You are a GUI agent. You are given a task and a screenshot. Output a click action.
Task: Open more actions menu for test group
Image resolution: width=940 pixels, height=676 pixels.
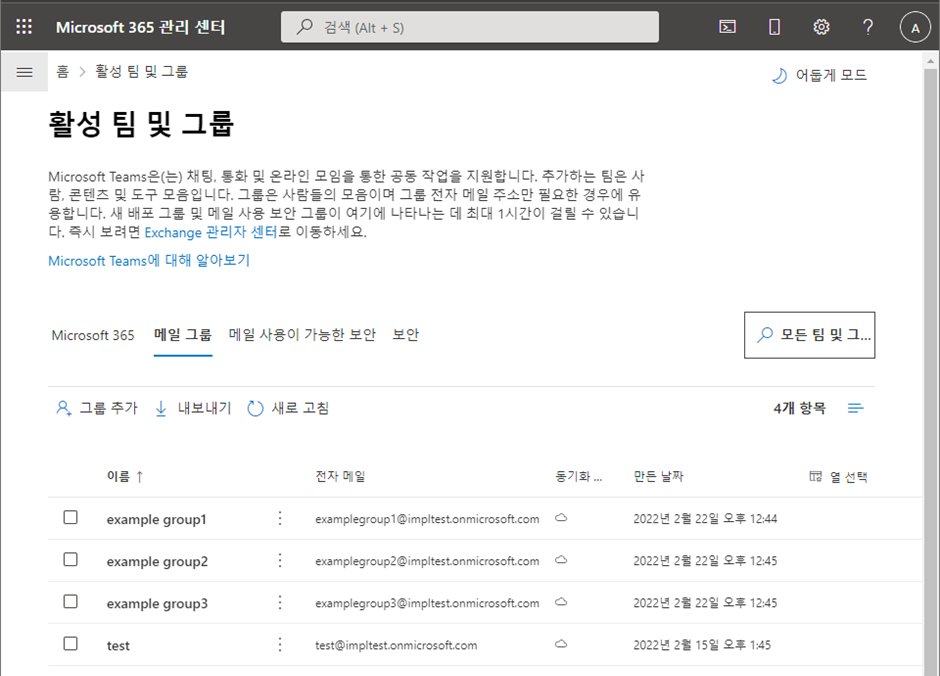pos(280,644)
